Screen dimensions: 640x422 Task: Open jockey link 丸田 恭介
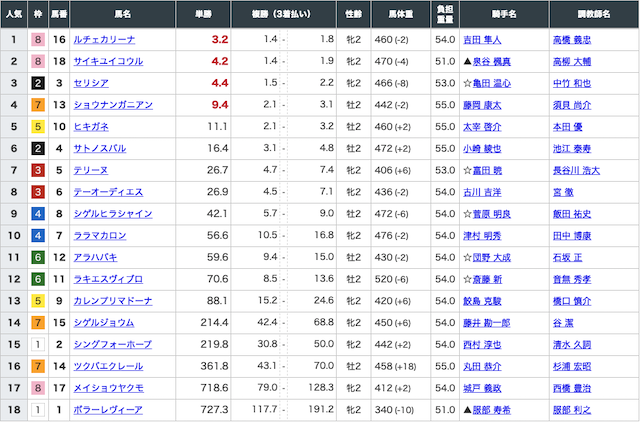click(482, 366)
